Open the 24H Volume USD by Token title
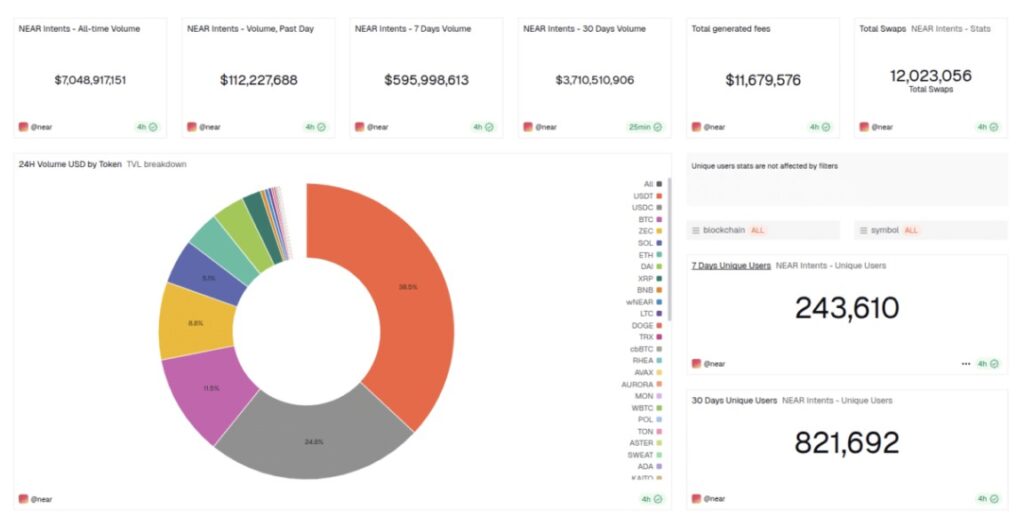1024x524 pixels. point(70,164)
